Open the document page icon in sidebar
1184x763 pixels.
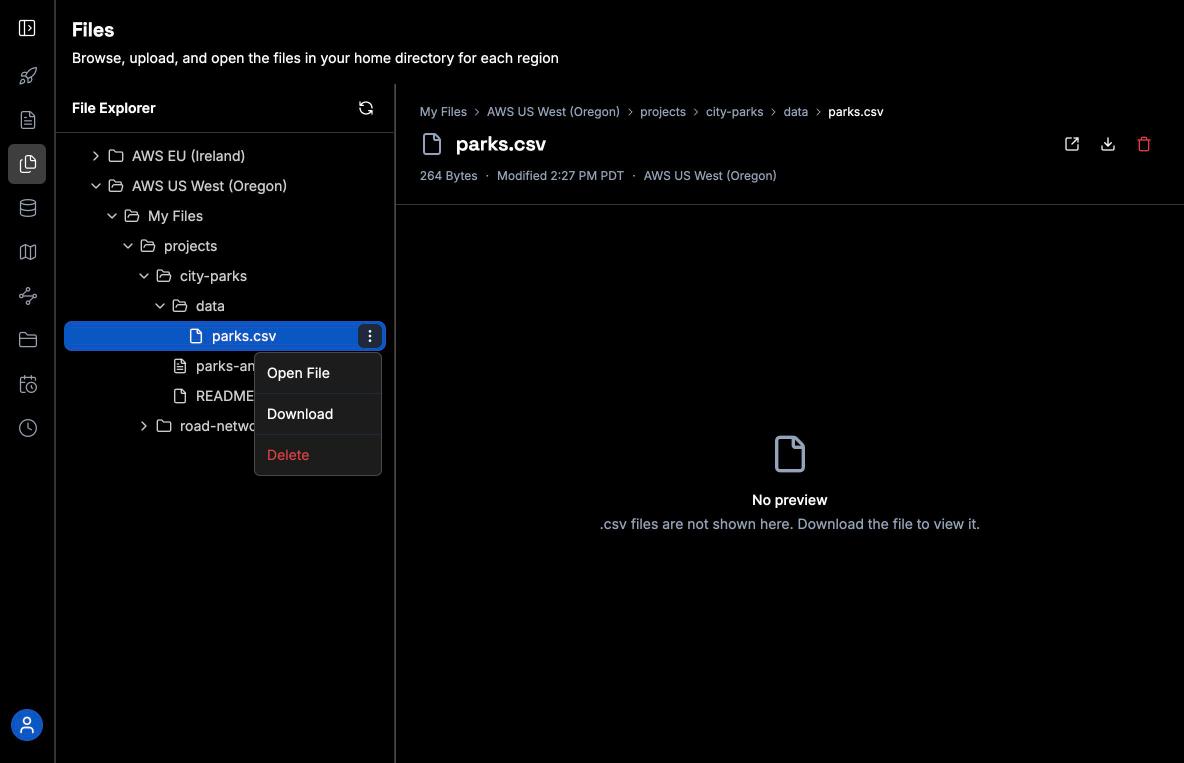point(27,120)
